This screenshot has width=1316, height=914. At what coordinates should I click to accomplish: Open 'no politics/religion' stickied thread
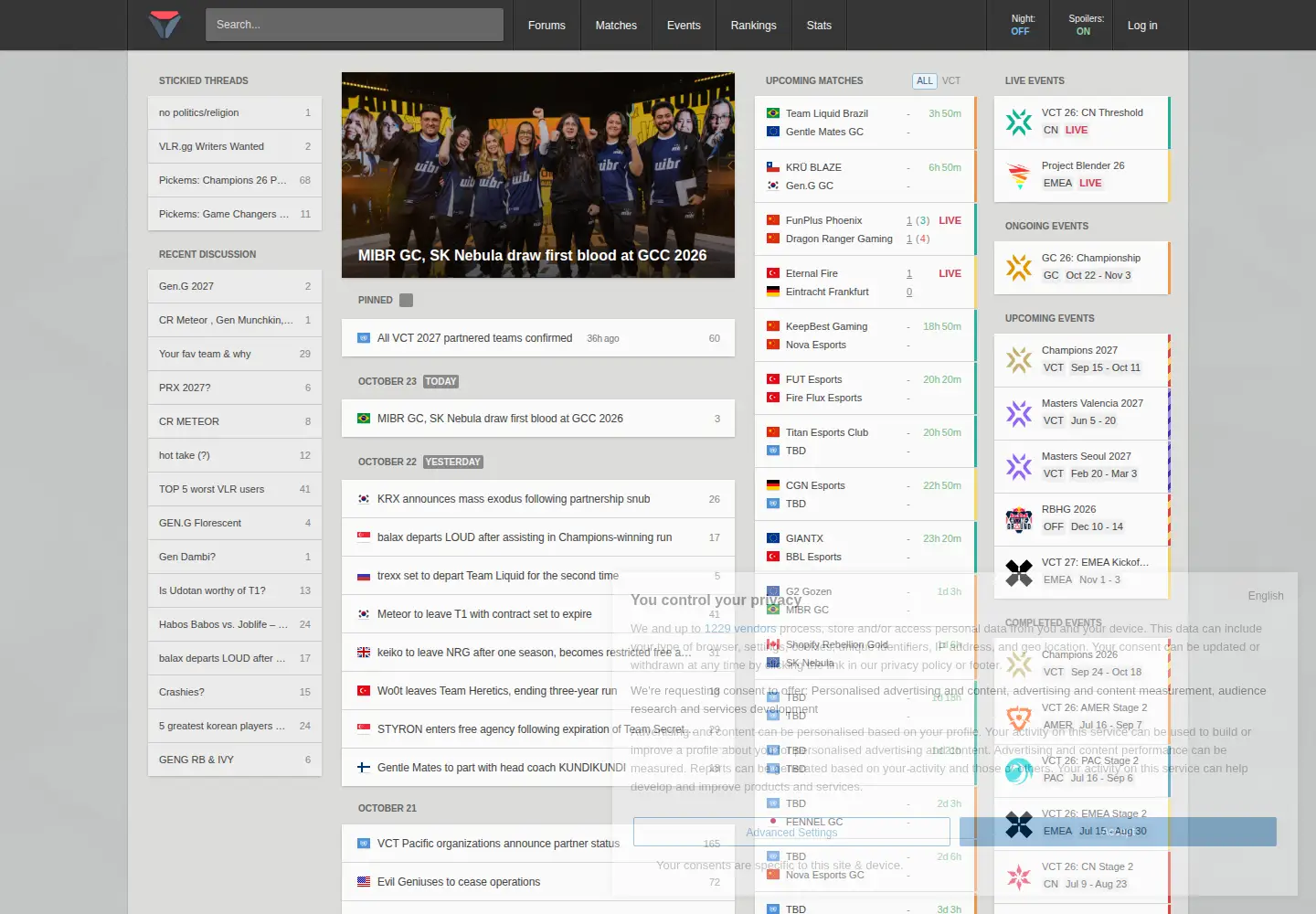pyautogui.click(x=235, y=112)
